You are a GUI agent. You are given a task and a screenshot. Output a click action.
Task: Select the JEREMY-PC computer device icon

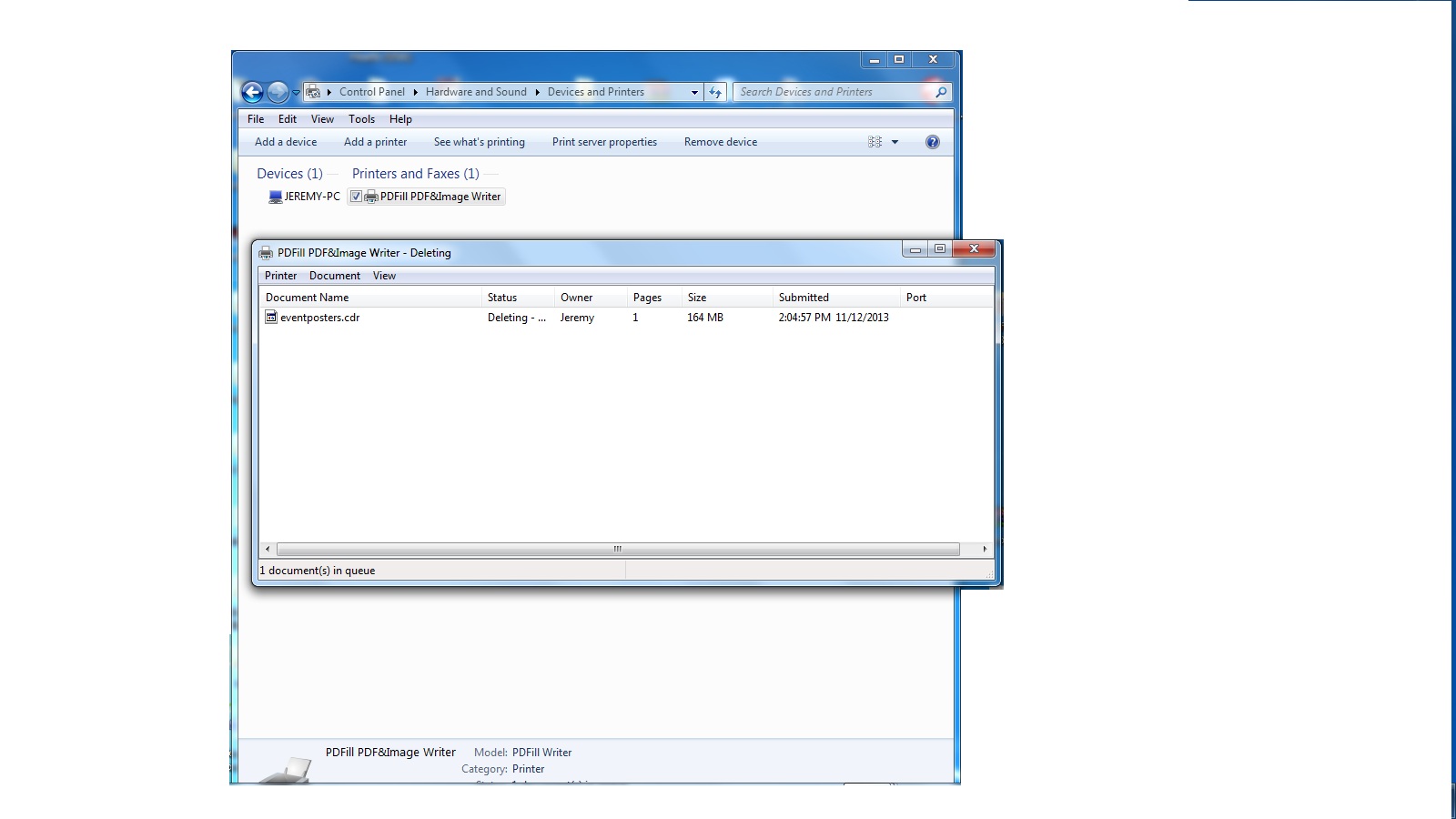(276, 197)
